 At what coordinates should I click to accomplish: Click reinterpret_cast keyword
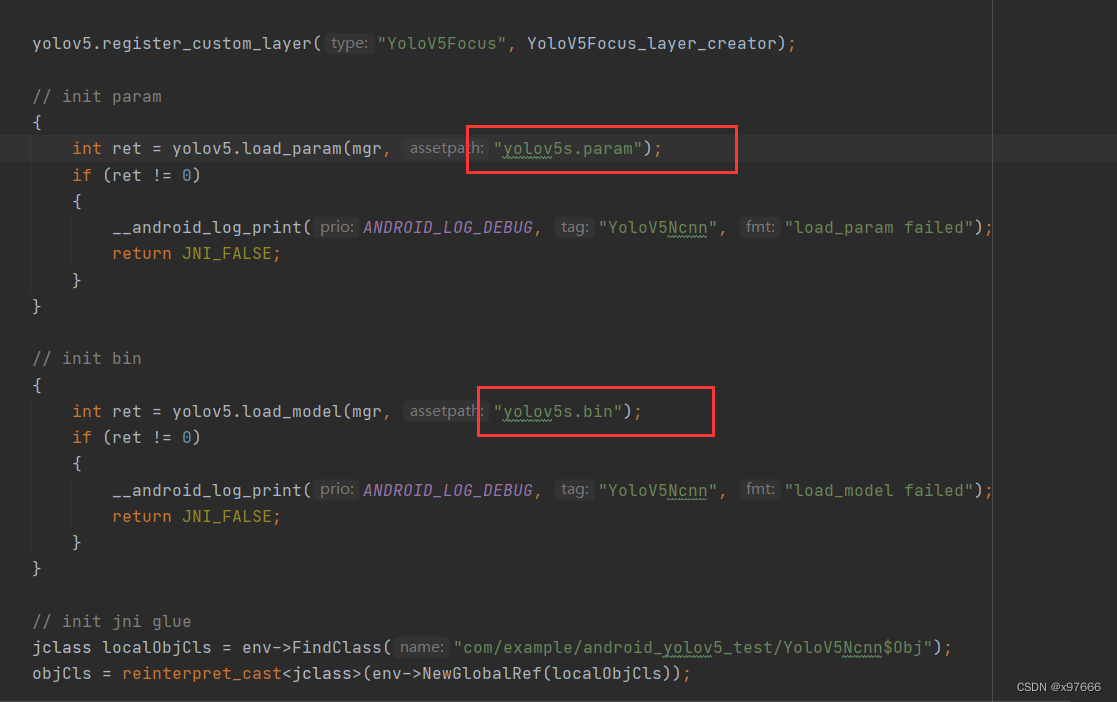click(x=202, y=673)
